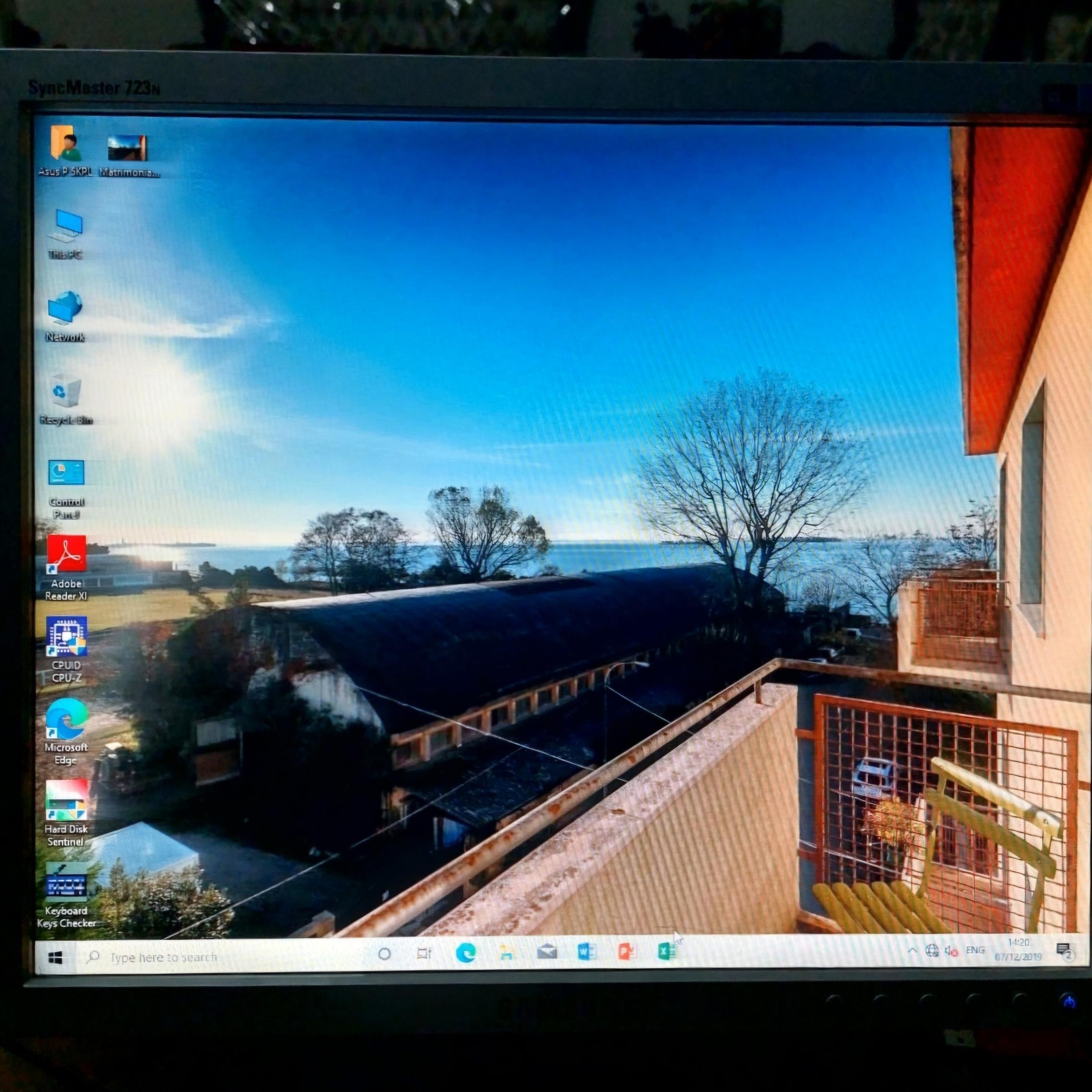Select the Adobe Reader XI shortcut
The image size is (1092, 1092).
(x=66, y=569)
